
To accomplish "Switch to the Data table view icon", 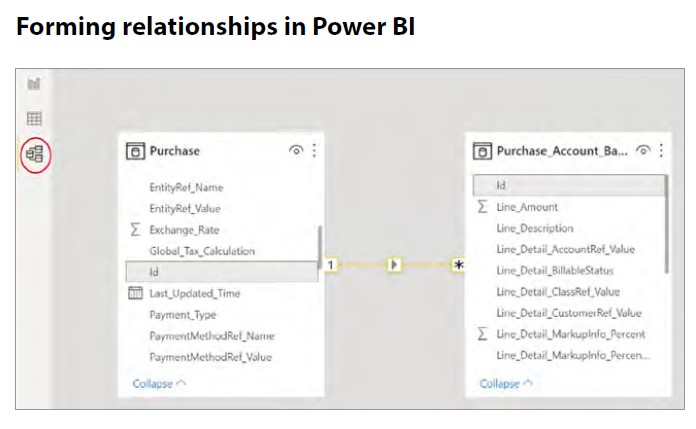I will (x=34, y=119).
